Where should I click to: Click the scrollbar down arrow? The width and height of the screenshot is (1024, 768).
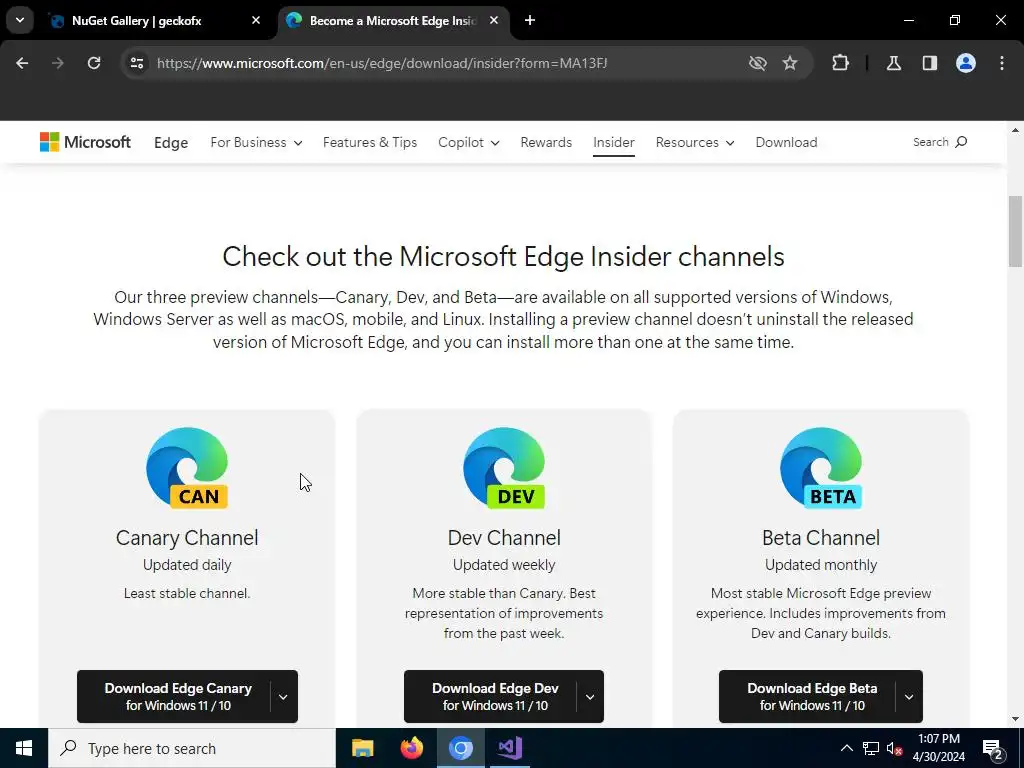(x=1015, y=719)
